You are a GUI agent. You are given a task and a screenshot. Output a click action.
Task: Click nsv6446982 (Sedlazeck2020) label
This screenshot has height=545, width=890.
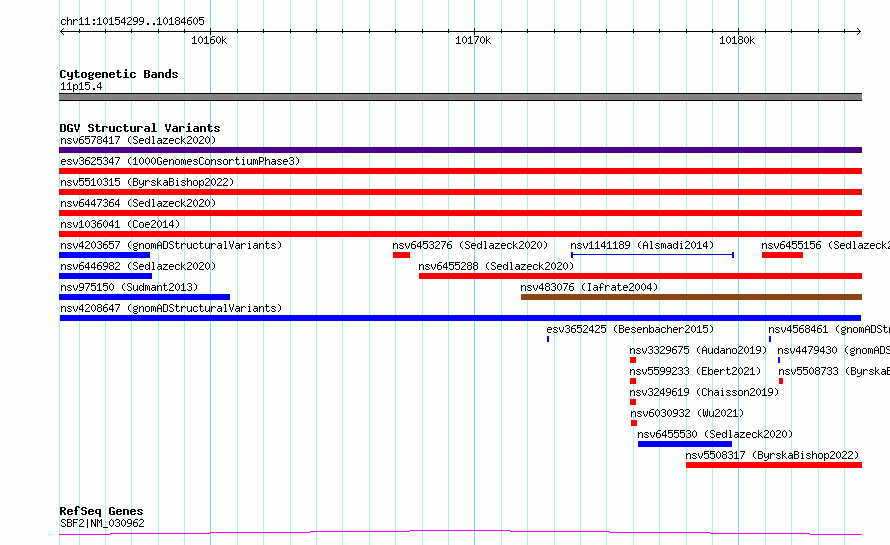(x=138, y=266)
